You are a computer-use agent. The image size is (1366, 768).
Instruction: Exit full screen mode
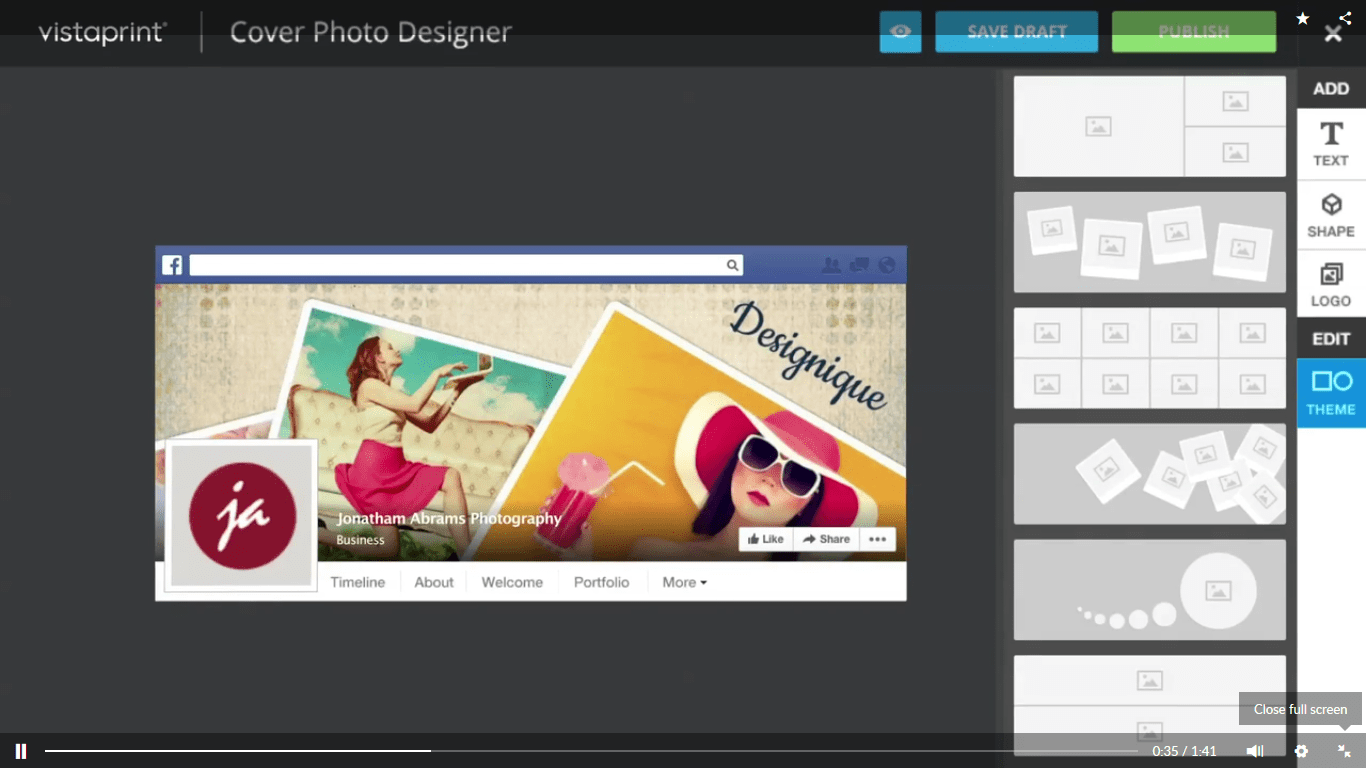click(x=1345, y=751)
